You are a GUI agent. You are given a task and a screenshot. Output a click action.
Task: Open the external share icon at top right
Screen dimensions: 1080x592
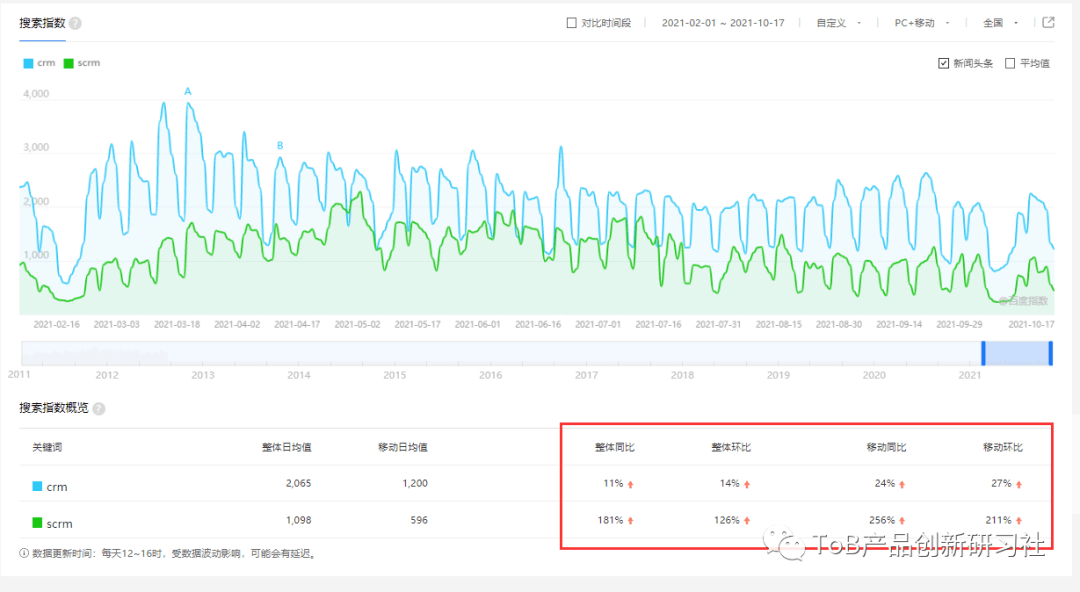click(x=1049, y=22)
